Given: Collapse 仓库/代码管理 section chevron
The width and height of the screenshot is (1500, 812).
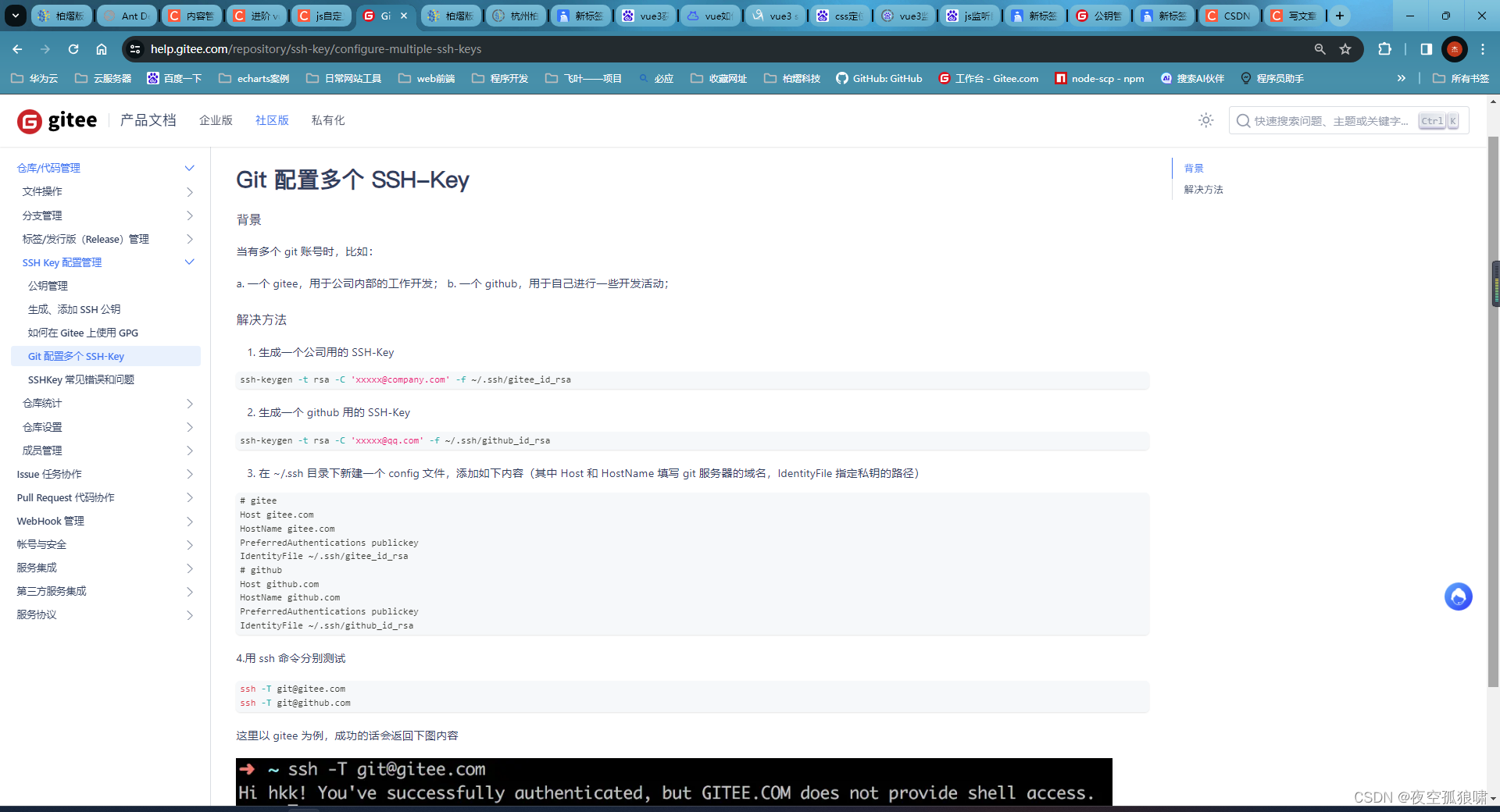Looking at the screenshot, I should (x=189, y=168).
